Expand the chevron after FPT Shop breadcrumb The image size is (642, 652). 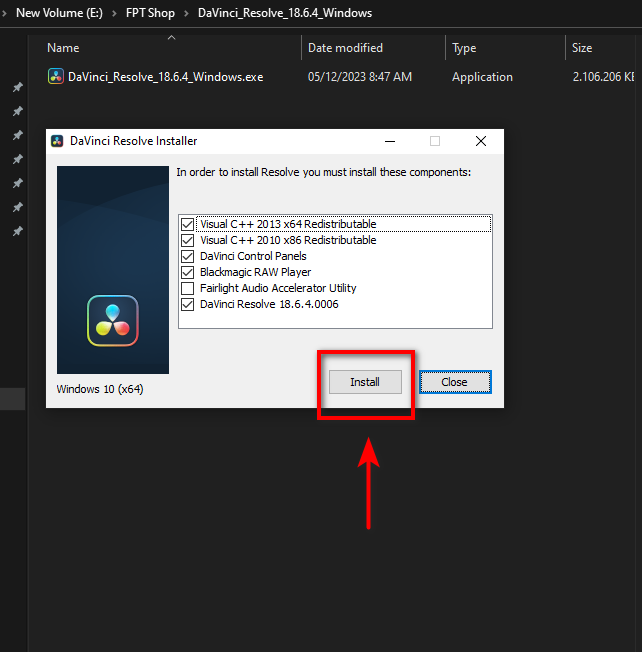click(x=186, y=13)
